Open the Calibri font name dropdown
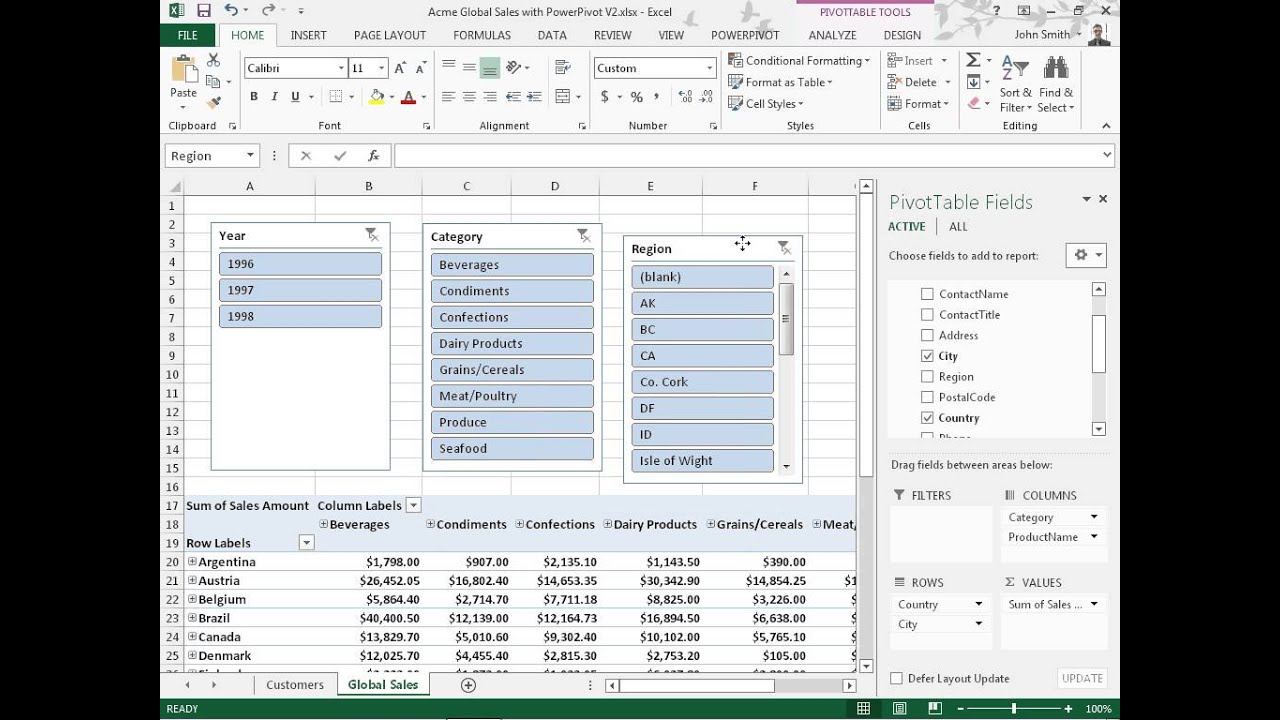This screenshot has height=720, width=1280. tap(340, 68)
